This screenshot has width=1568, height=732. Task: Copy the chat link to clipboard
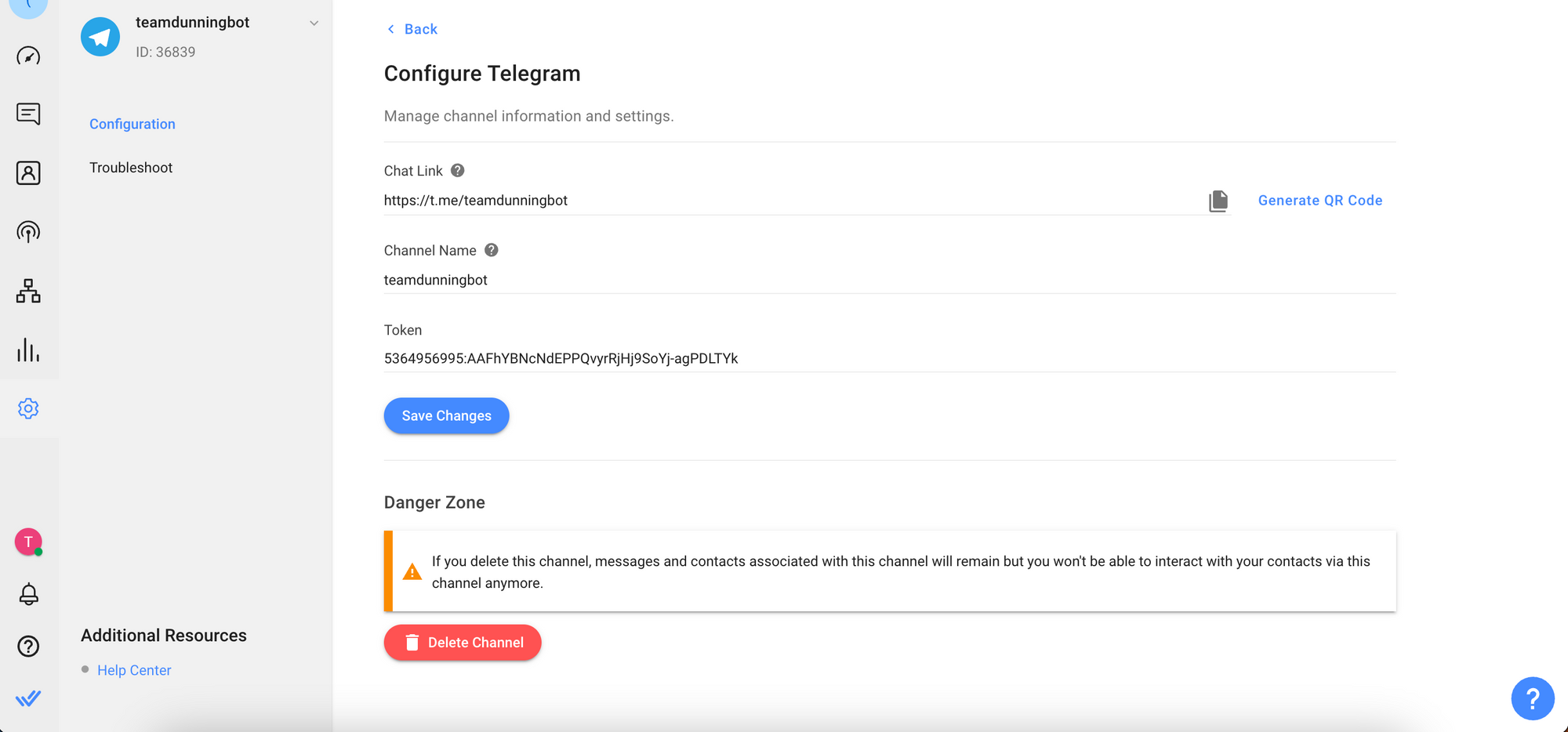point(1218,201)
